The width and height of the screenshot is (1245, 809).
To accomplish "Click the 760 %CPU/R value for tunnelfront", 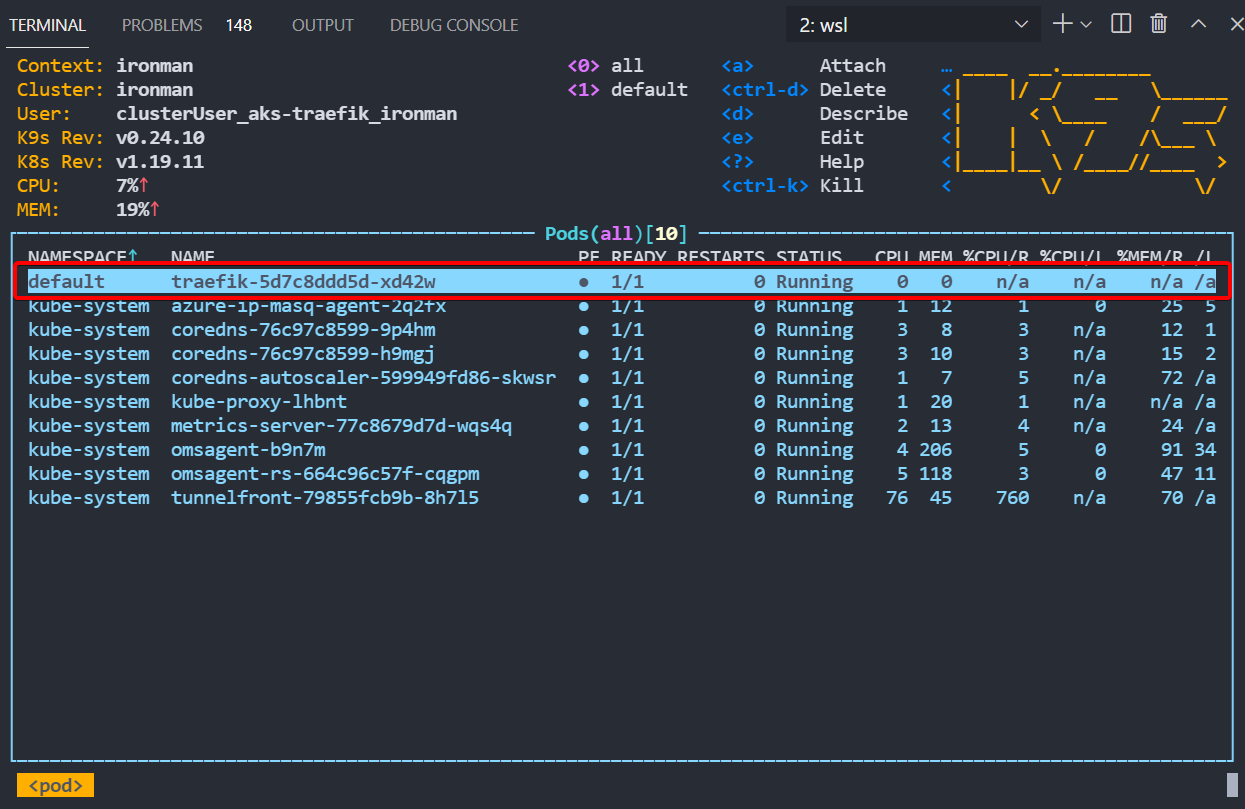I will pos(1012,498).
